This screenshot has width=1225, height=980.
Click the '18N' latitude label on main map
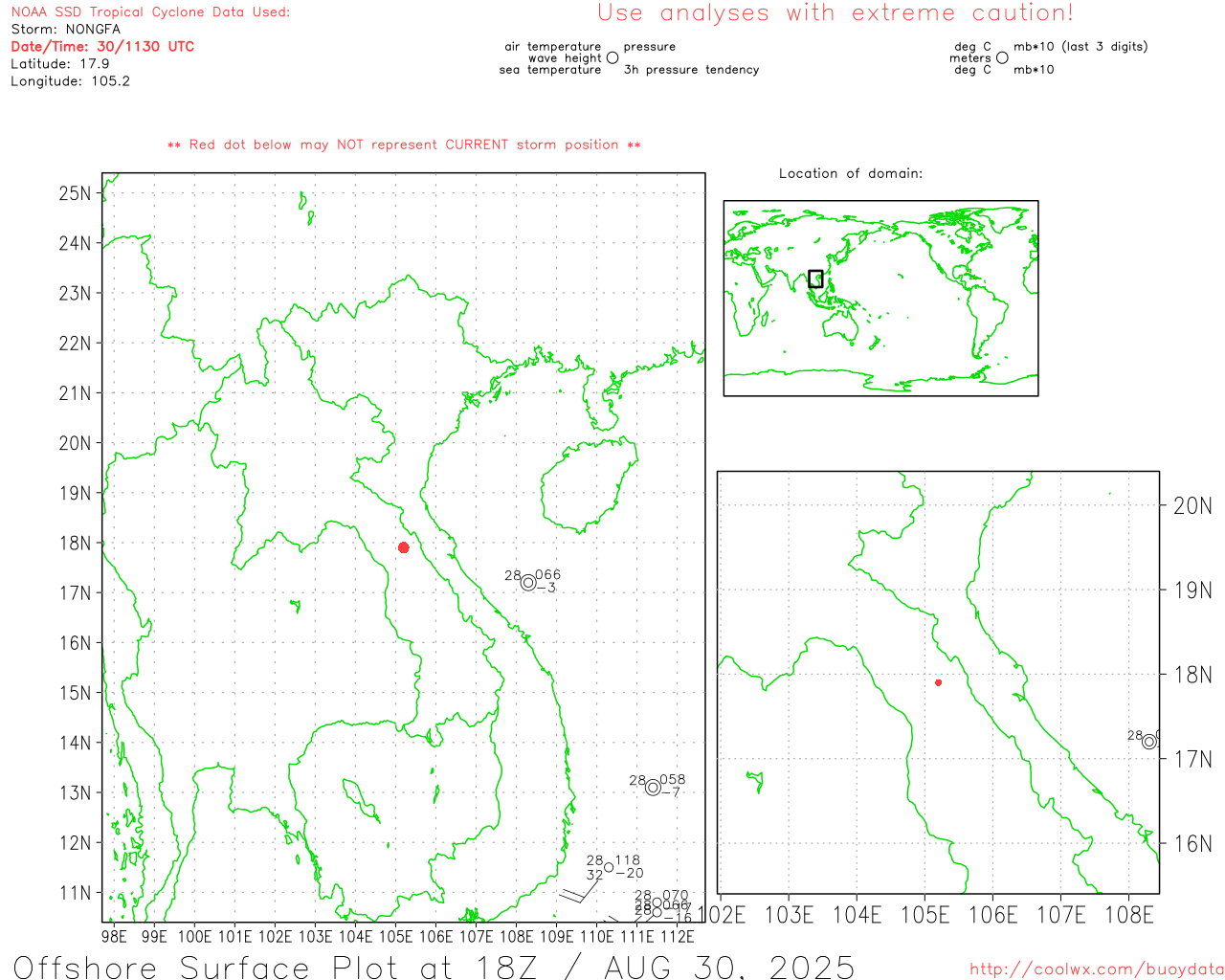click(x=75, y=543)
